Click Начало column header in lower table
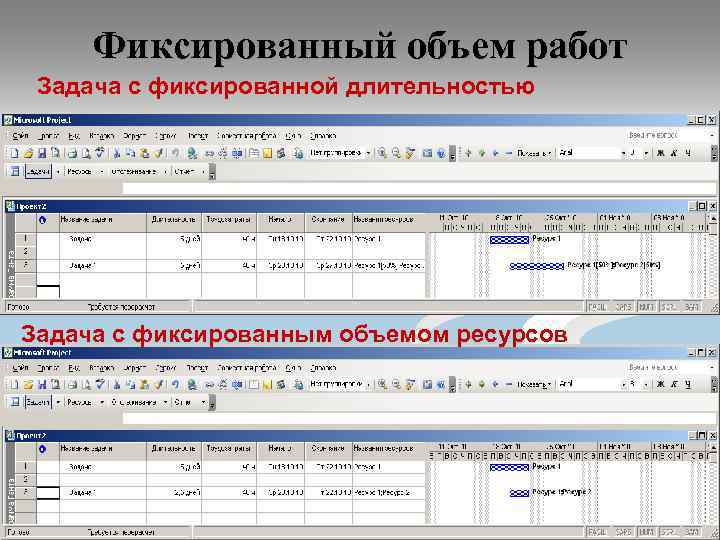Screen dimensions: 720x540 coord(281,449)
